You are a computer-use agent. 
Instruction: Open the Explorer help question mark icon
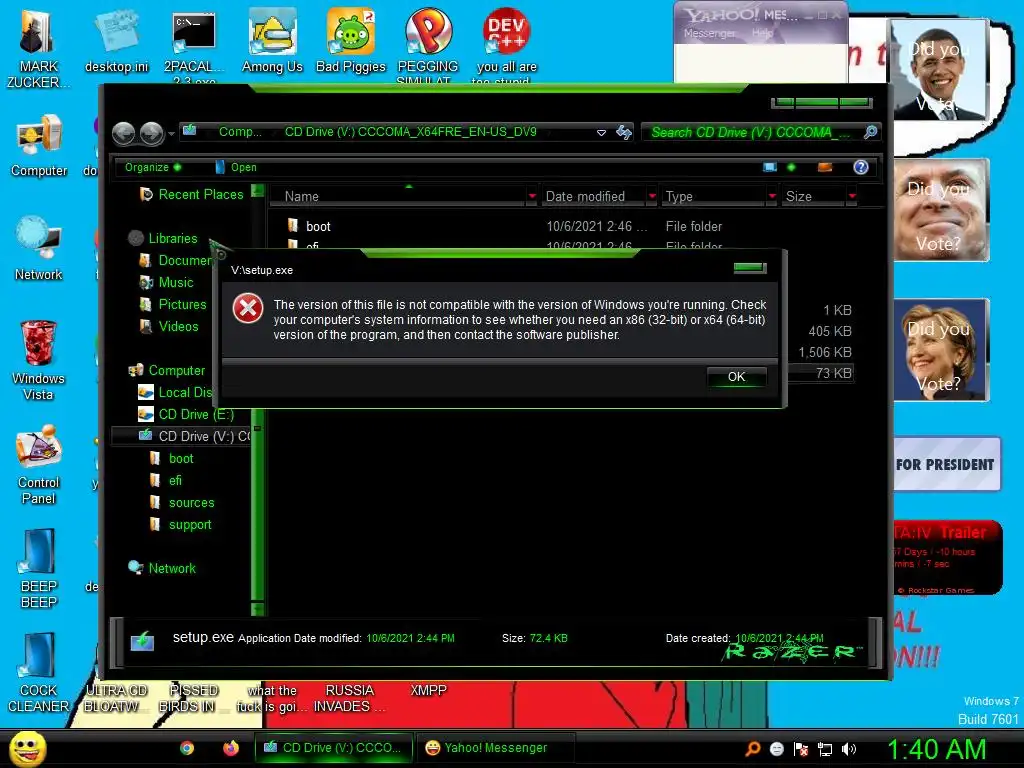point(861,167)
